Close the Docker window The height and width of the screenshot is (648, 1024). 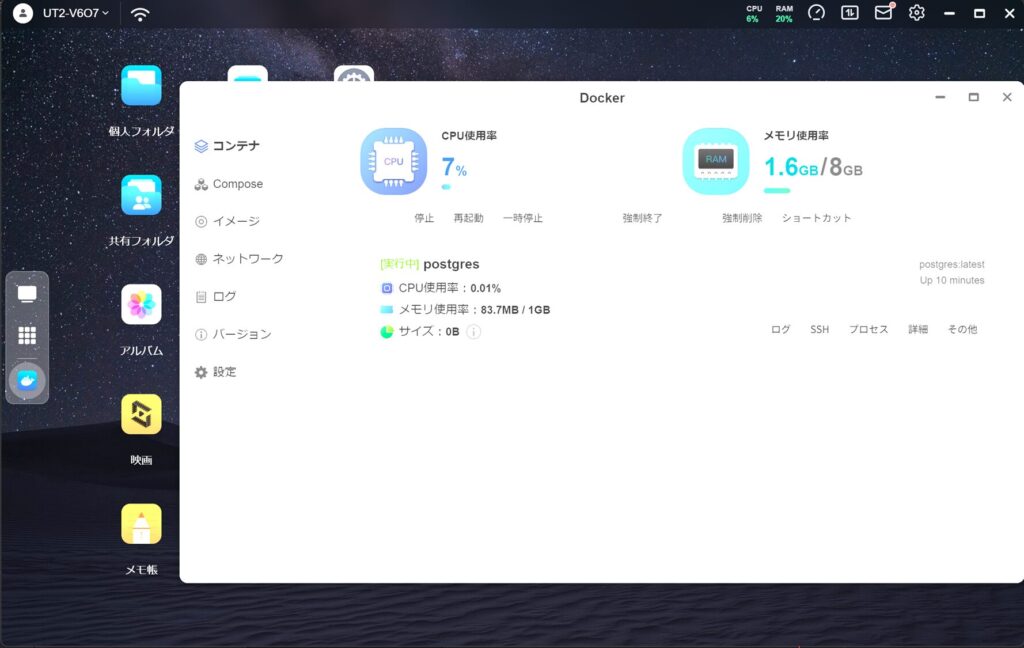(1007, 97)
